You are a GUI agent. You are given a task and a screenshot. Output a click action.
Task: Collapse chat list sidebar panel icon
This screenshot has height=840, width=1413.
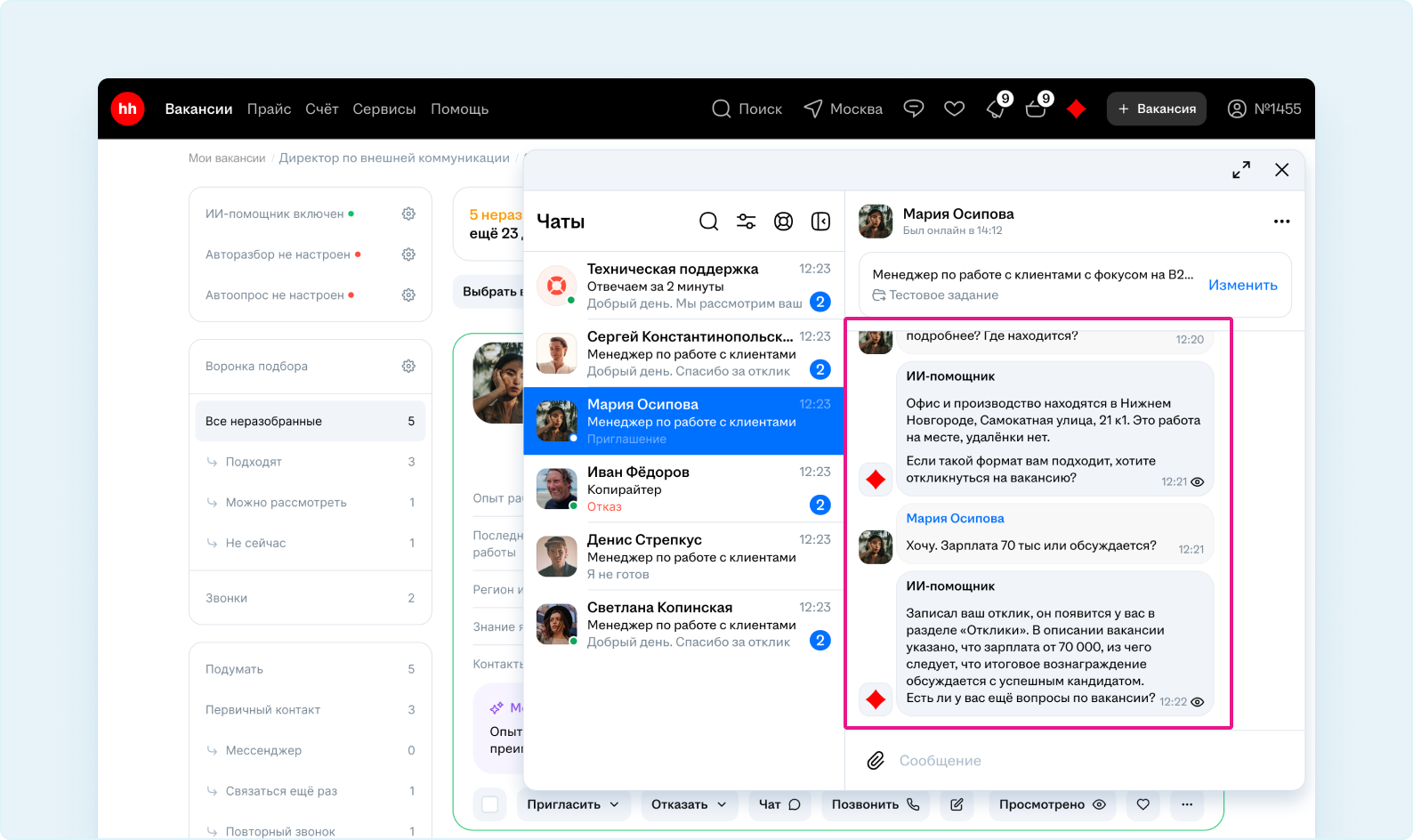(x=820, y=222)
